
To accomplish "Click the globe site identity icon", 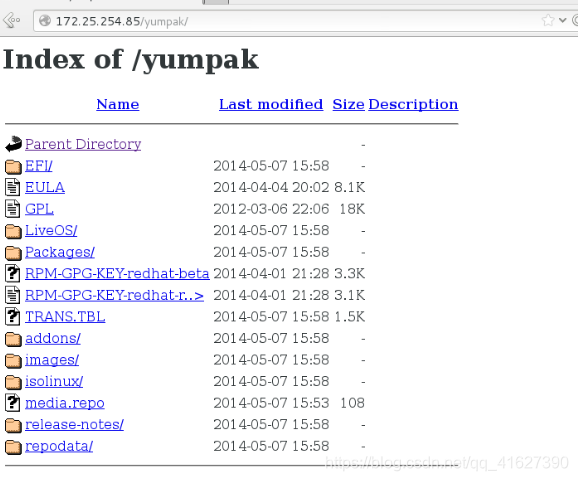I will [x=45, y=21].
